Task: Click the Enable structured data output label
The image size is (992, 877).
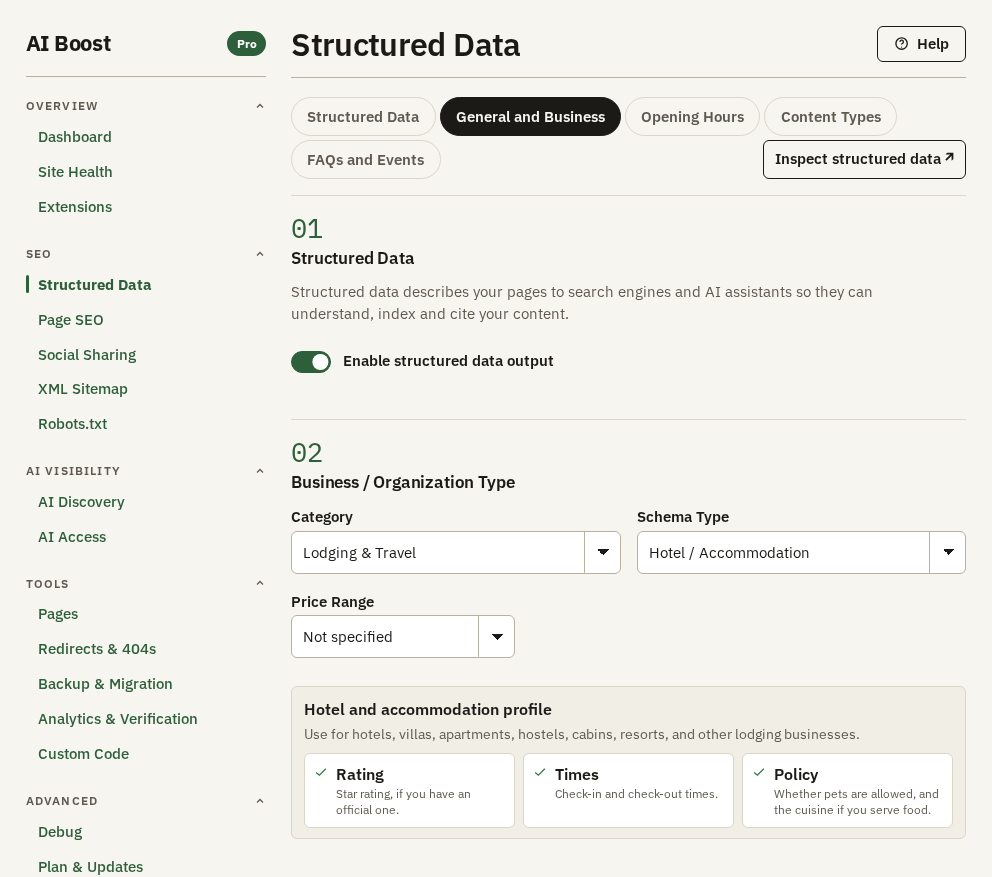Action: (x=448, y=361)
